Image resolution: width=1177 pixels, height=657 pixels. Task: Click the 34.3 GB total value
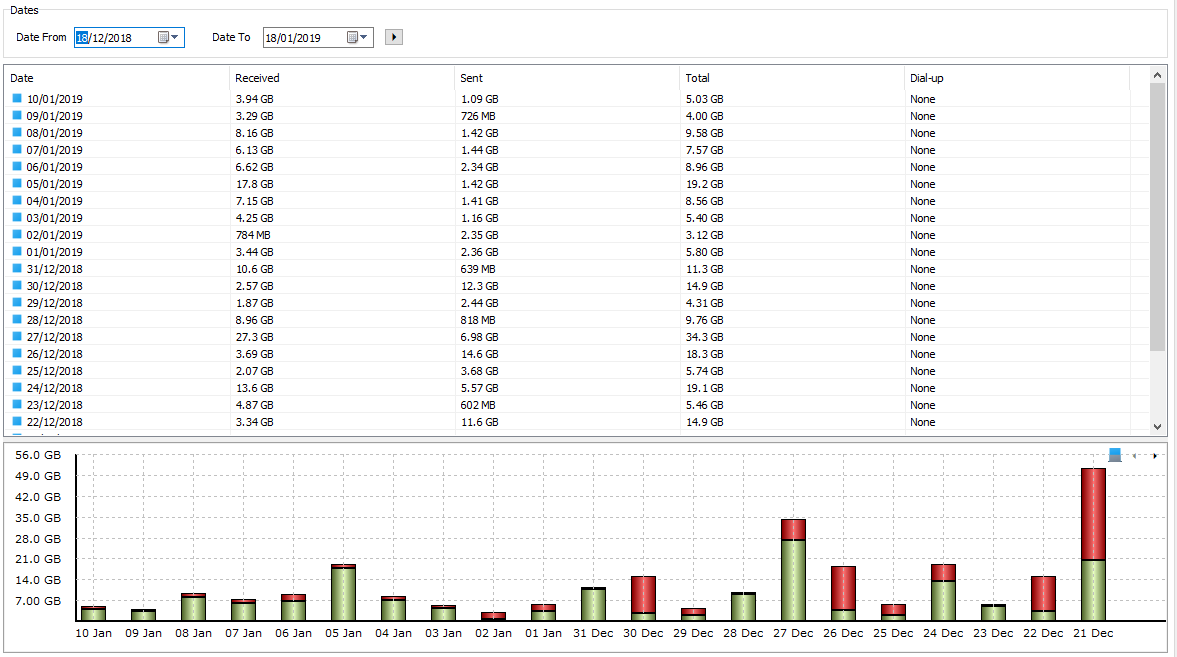(704, 337)
